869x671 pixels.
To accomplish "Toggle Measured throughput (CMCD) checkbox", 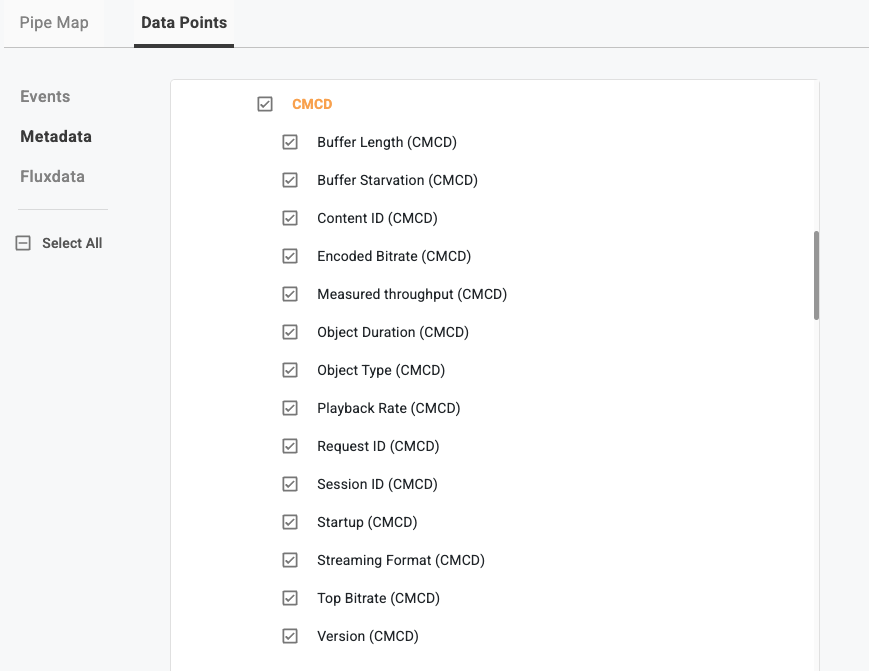I will click(290, 294).
